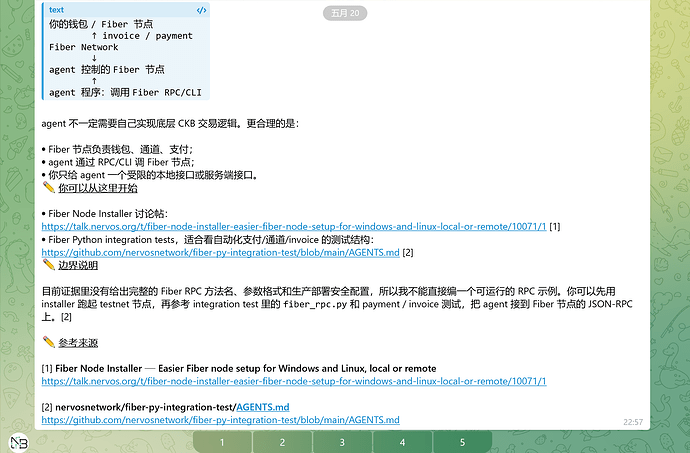Click inline button 5
This screenshot has width=690, height=453.
coord(462,442)
